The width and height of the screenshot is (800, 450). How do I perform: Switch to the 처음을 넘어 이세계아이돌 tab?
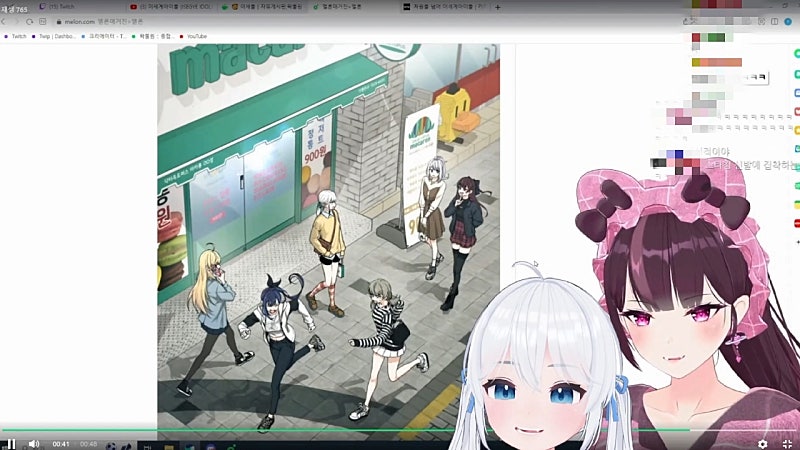coord(445,7)
